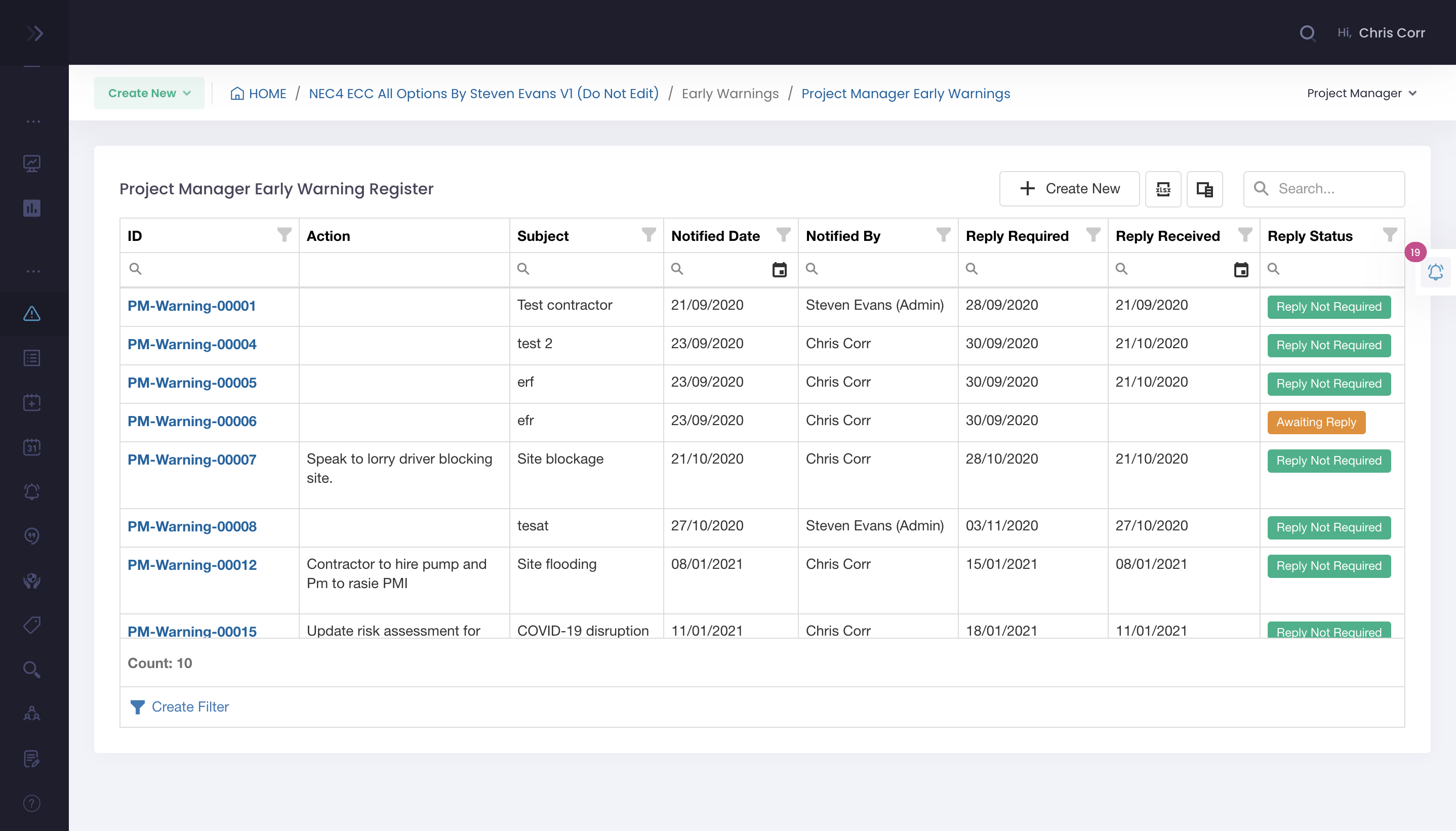Expand sidebar with double chevron icon
Screen dimensions: 1456x831
click(x=34, y=33)
